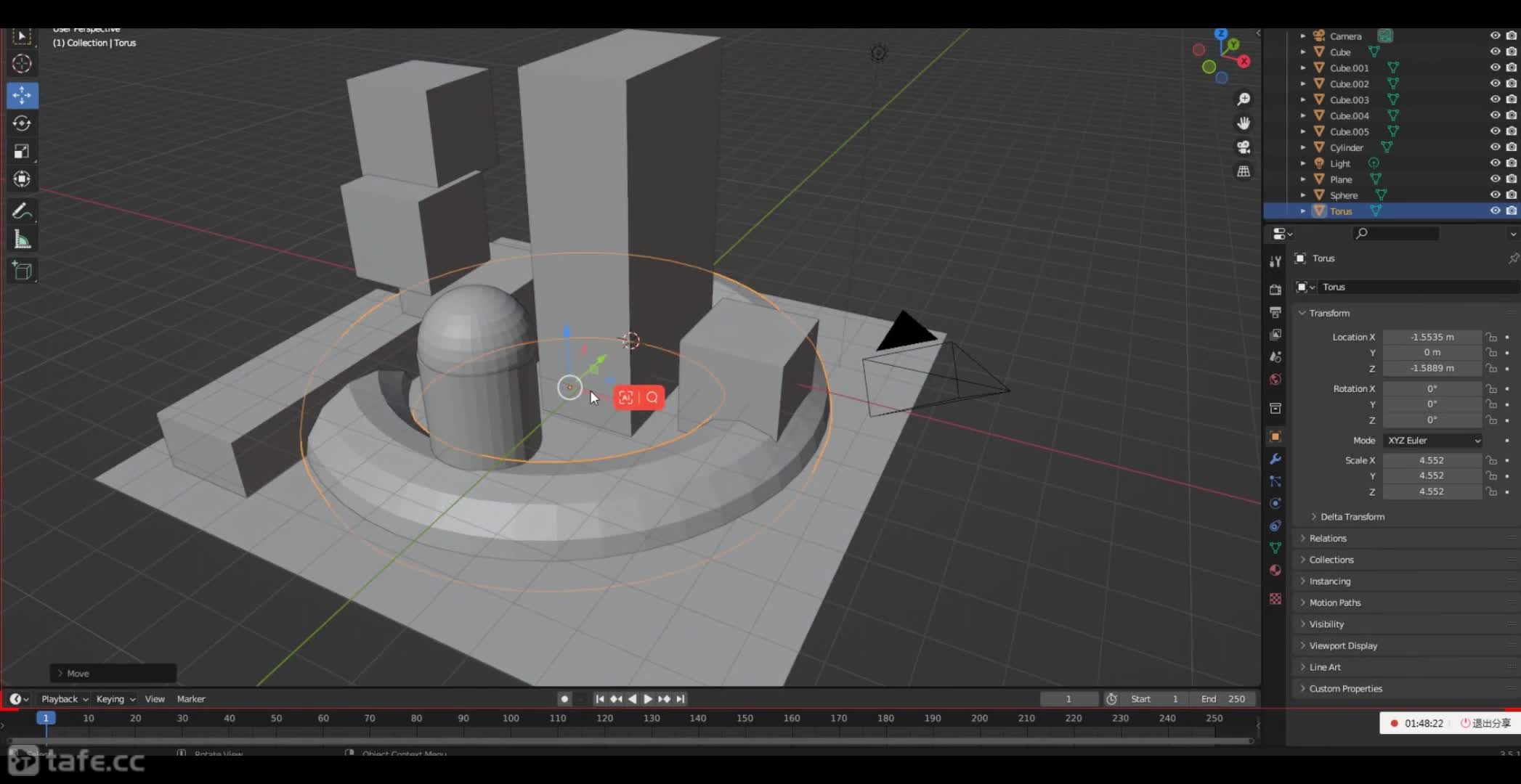The width and height of the screenshot is (1521, 784).
Task: Click the Location X value field
Action: (1432, 337)
